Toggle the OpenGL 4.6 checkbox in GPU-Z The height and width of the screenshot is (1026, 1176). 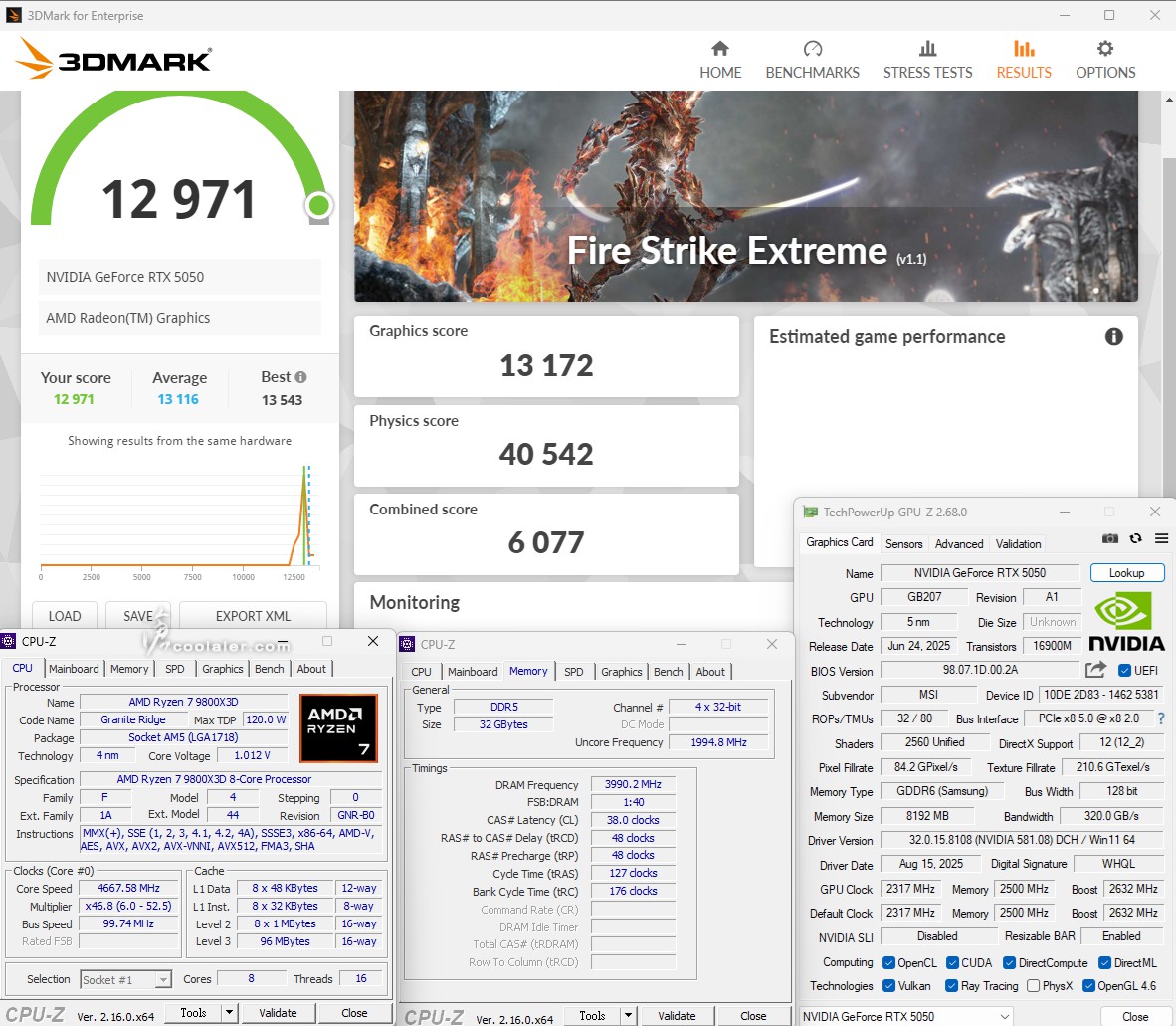point(1089,985)
